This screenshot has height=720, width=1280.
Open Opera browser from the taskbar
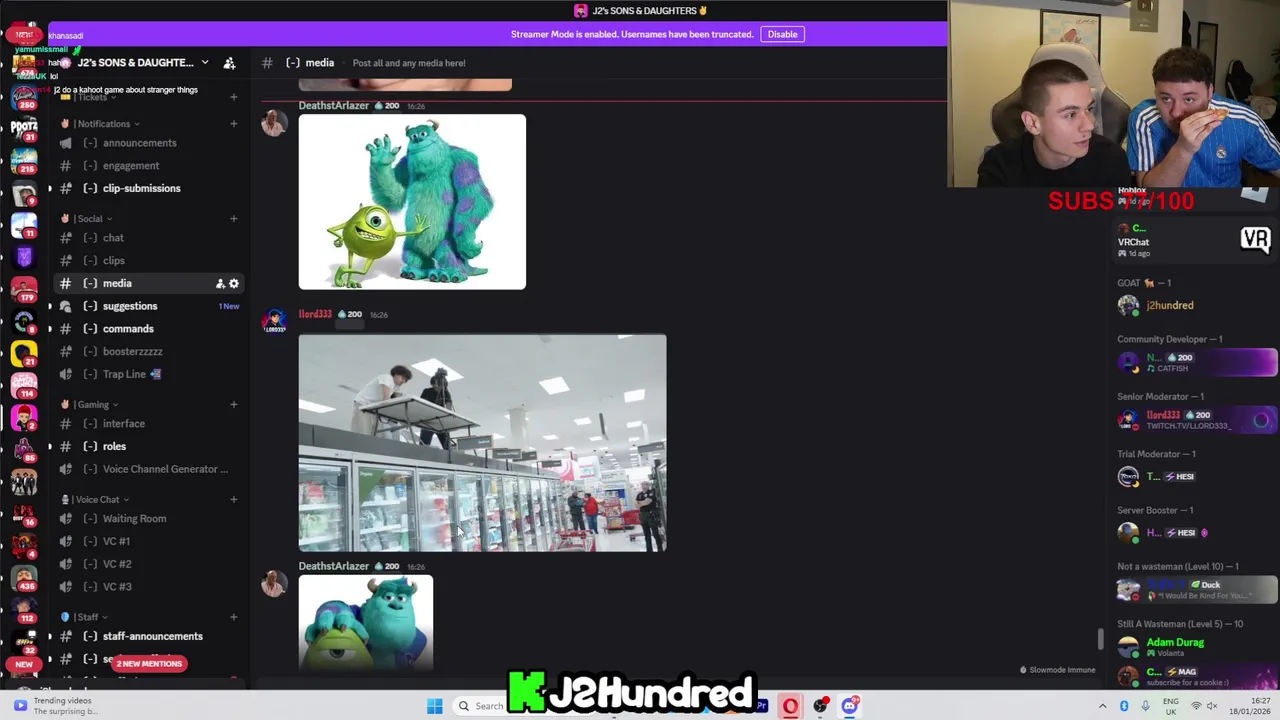tap(790, 706)
